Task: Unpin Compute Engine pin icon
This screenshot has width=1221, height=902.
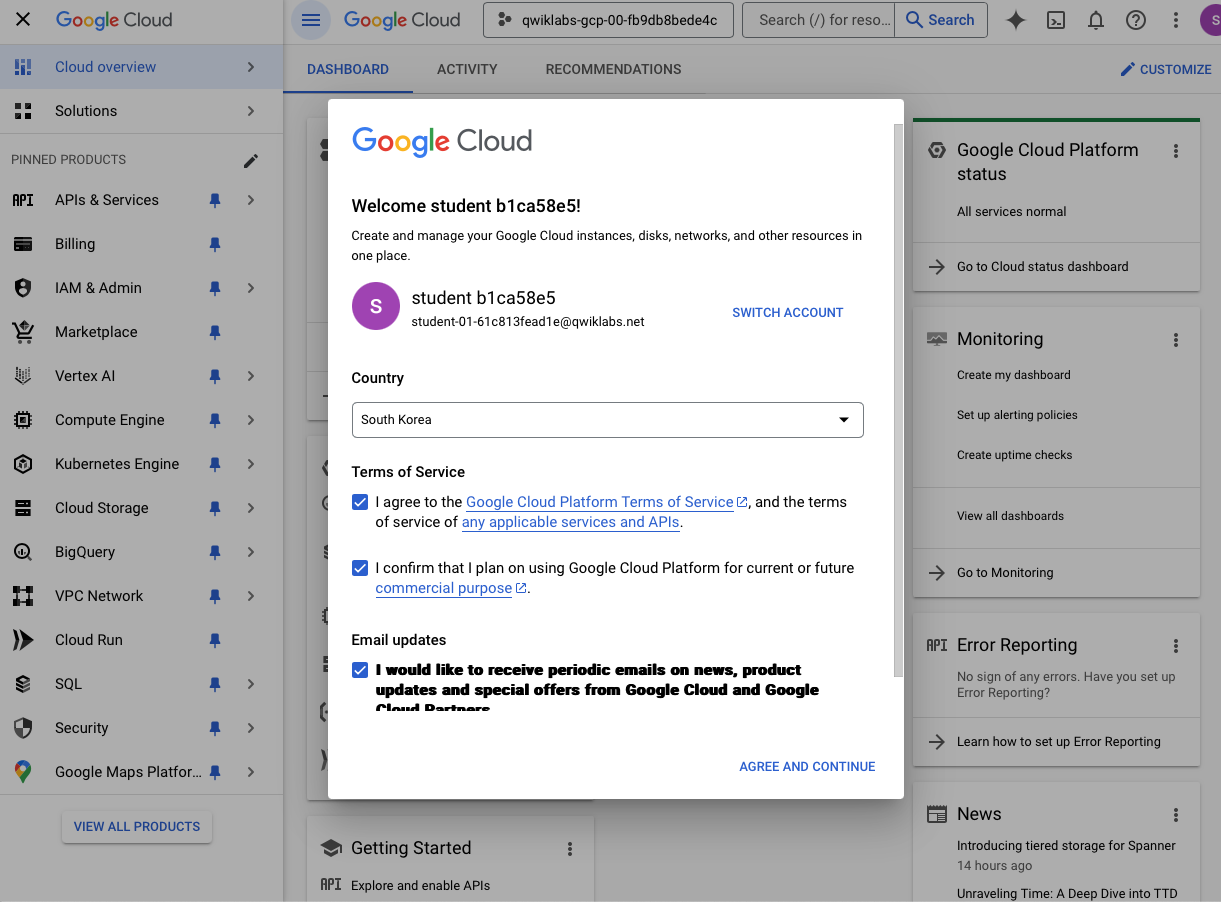Action: click(214, 420)
